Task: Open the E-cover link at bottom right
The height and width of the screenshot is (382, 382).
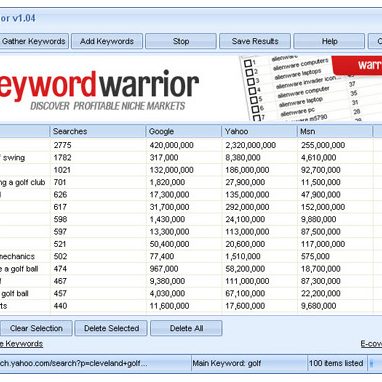Action: (371, 344)
